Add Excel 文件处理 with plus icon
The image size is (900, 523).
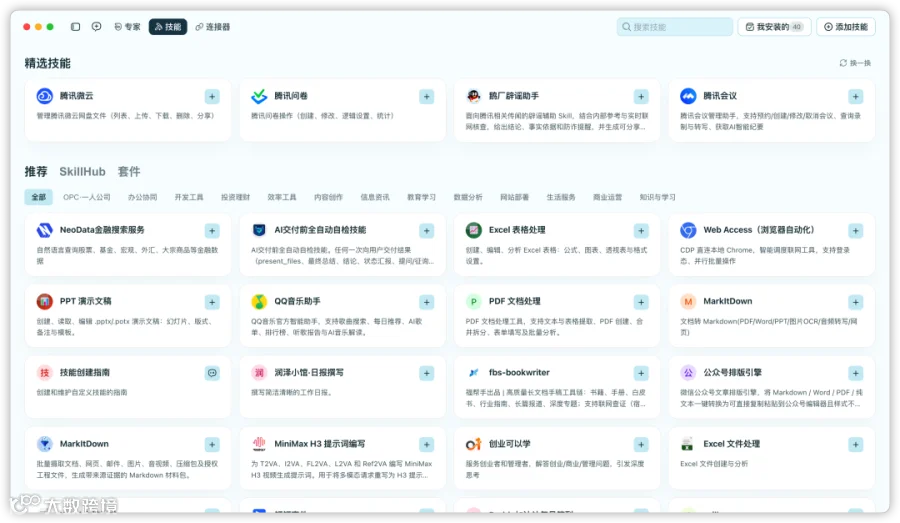(x=856, y=444)
